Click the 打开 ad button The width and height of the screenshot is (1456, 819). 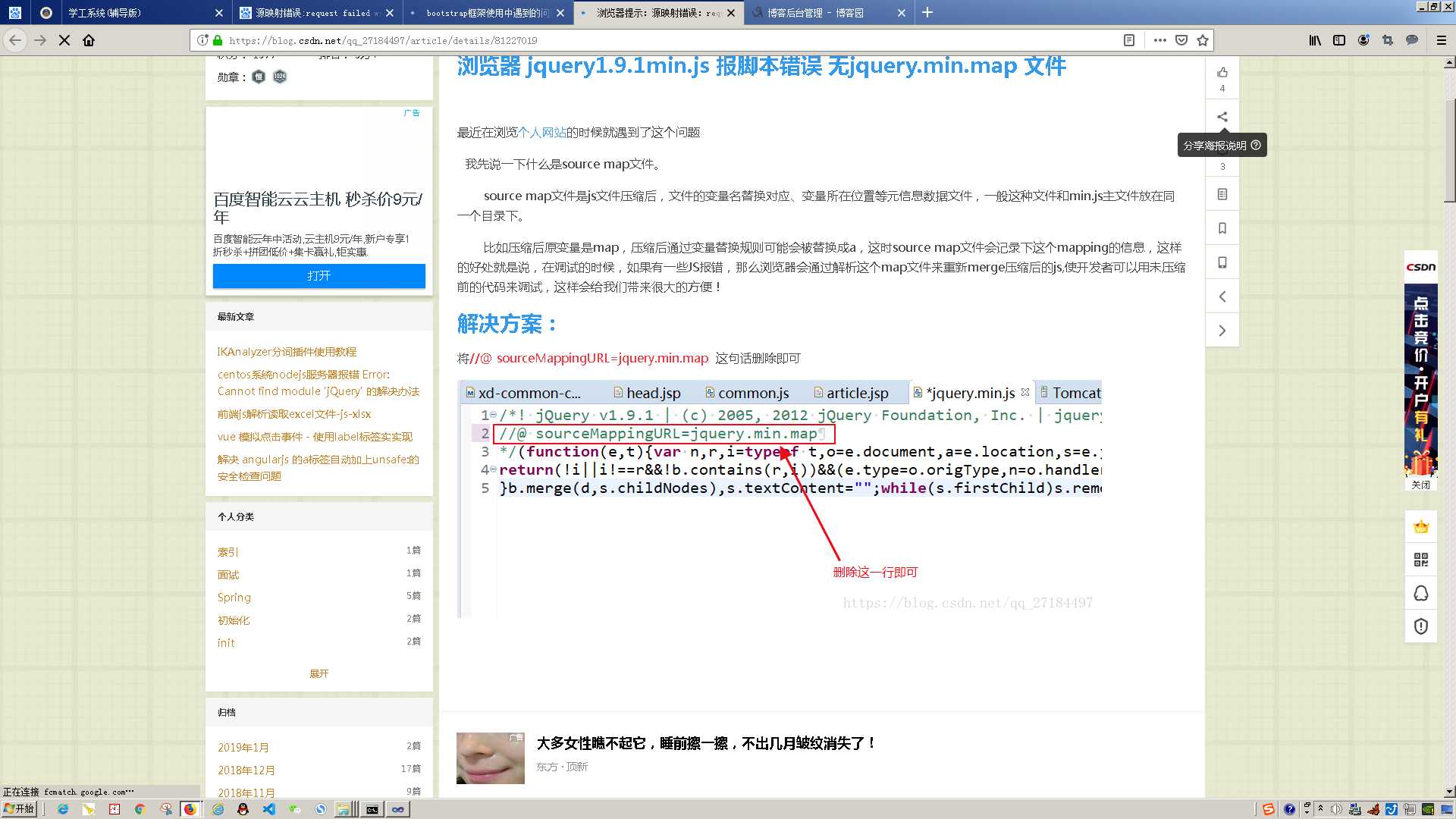(318, 275)
